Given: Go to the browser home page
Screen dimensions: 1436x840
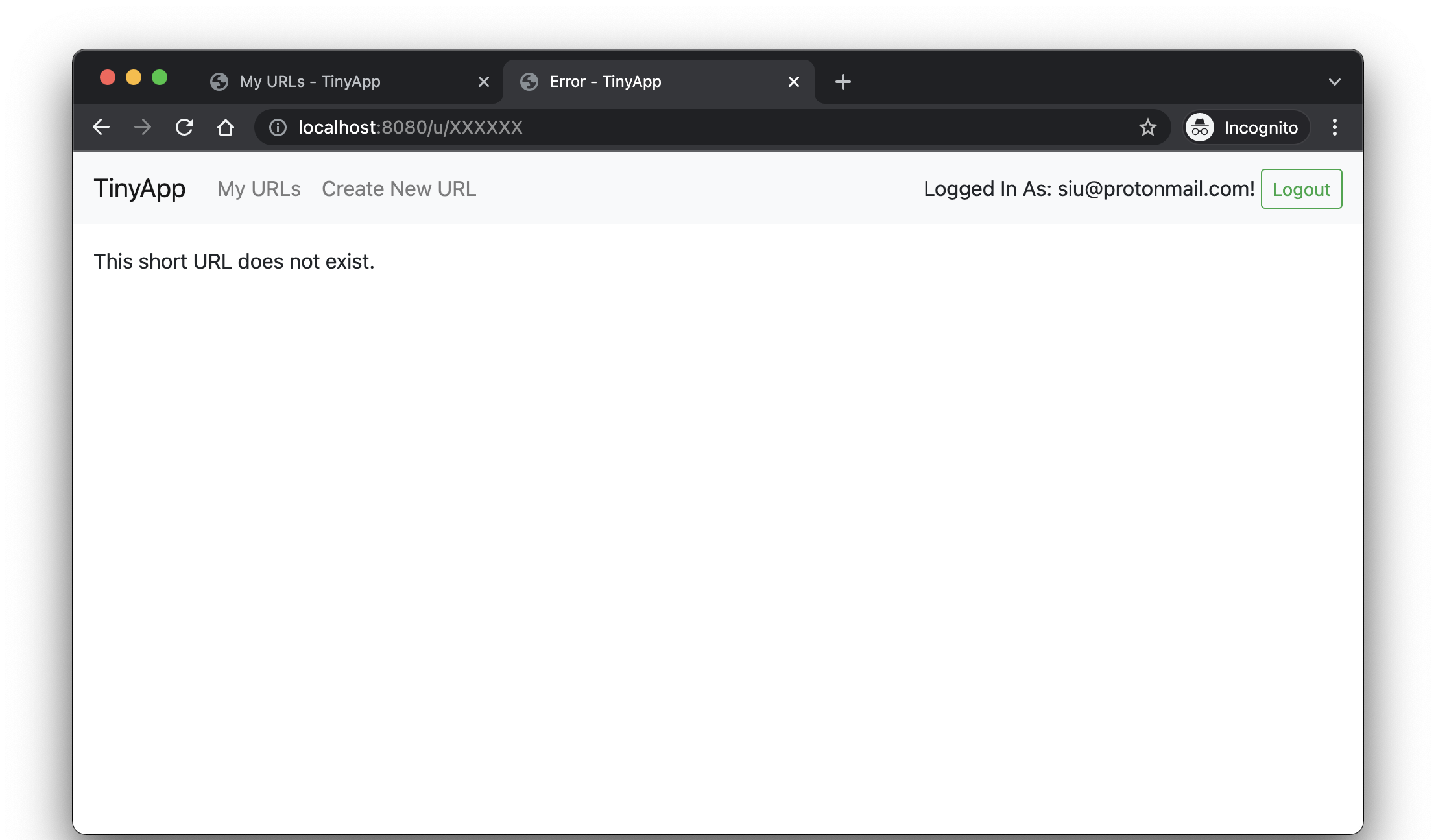Looking at the screenshot, I should pos(226,127).
